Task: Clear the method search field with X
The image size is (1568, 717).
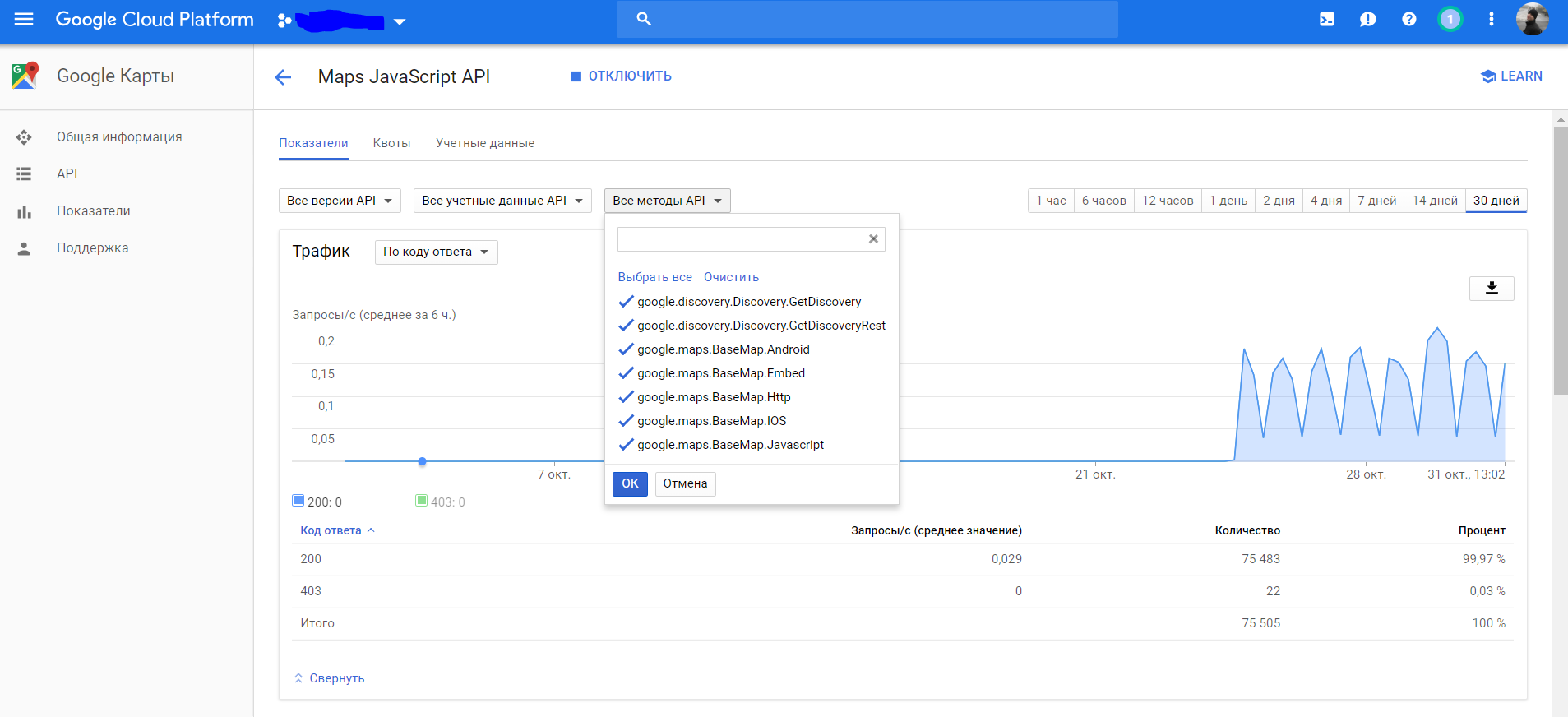Action: click(873, 239)
